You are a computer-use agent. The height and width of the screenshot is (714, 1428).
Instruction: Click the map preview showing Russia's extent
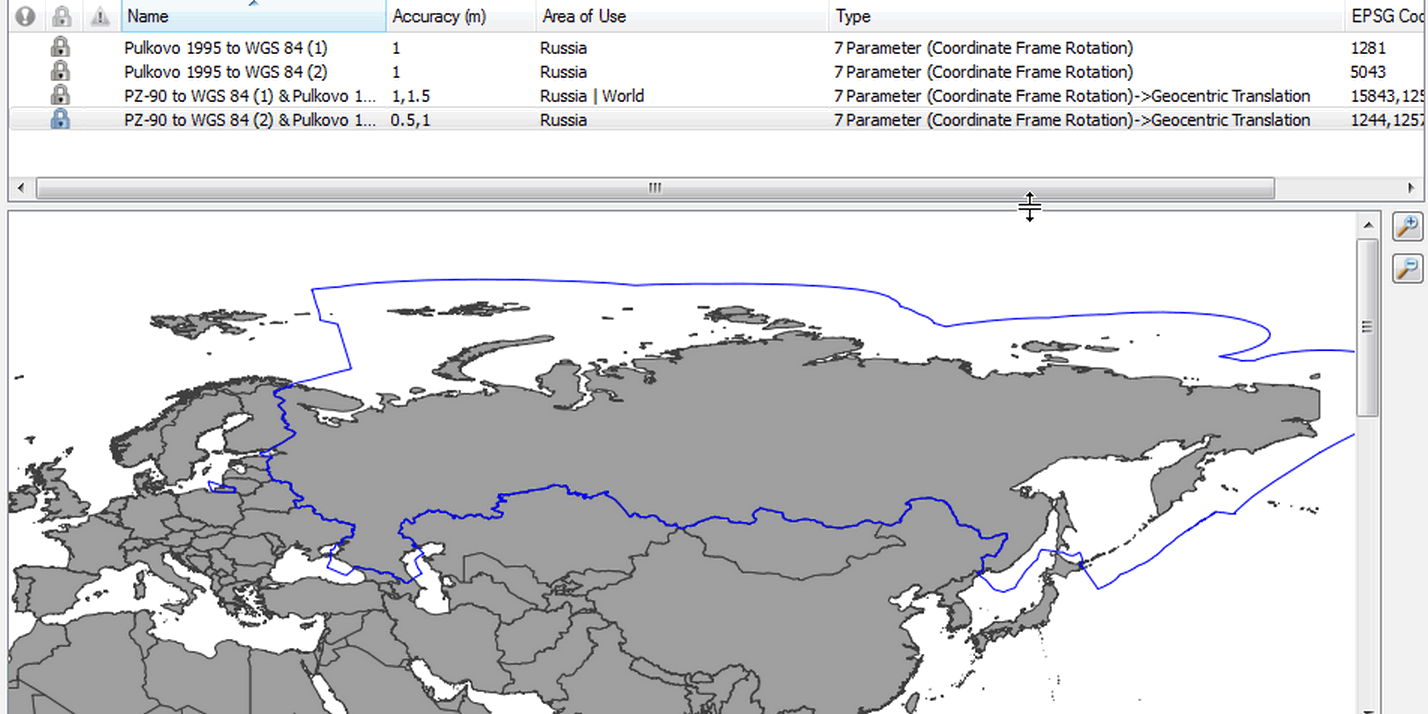click(682, 462)
